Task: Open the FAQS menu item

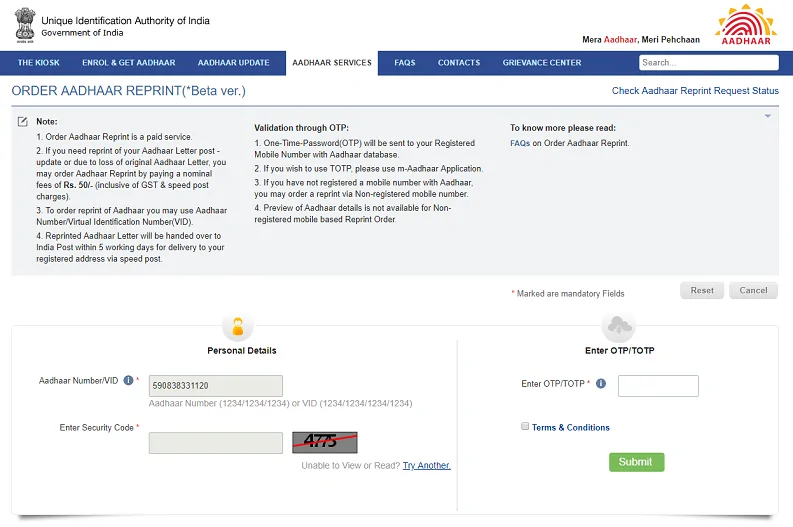Action: tap(405, 63)
